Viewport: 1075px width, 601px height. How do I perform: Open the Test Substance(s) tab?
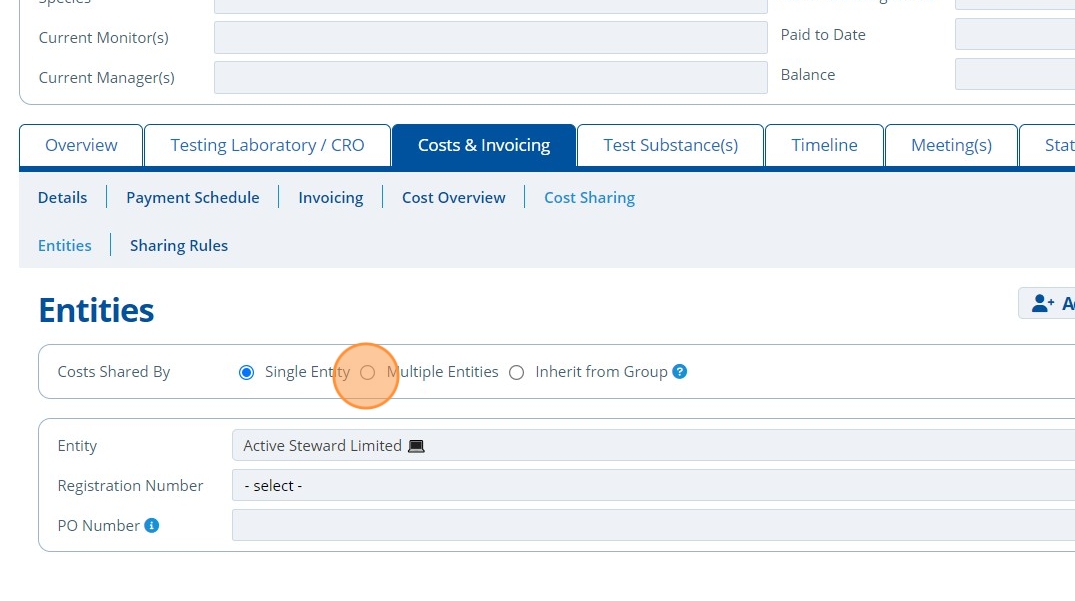pyautogui.click(x=671, y=145)
